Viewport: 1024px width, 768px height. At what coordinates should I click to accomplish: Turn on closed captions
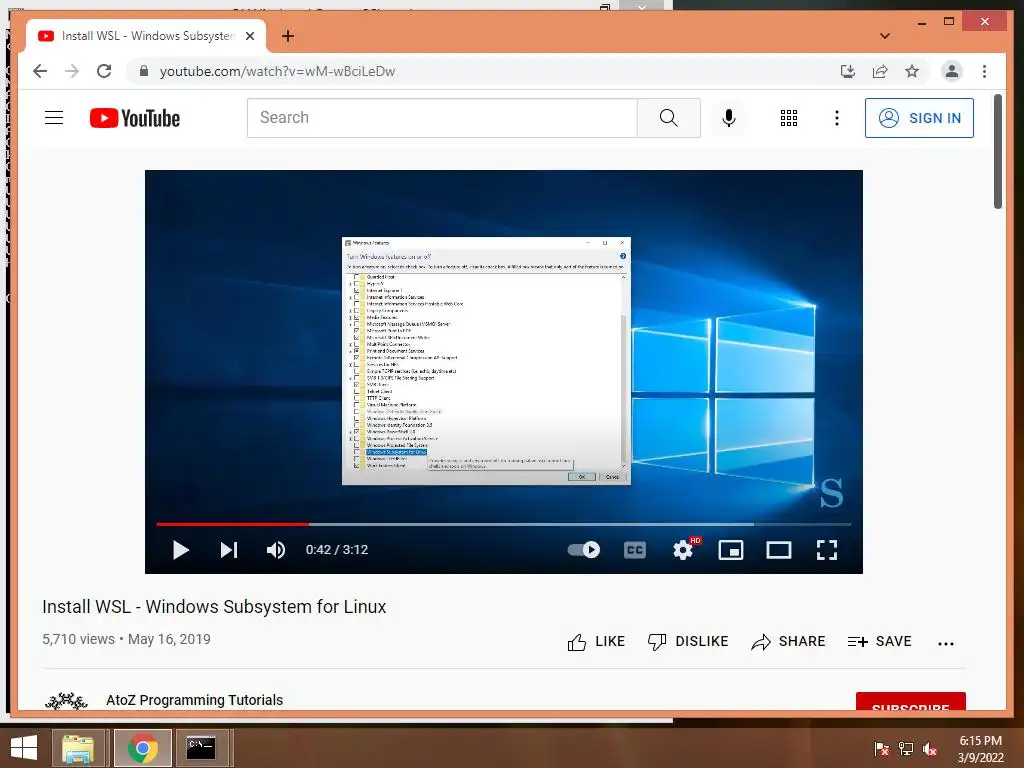[635, 550]
